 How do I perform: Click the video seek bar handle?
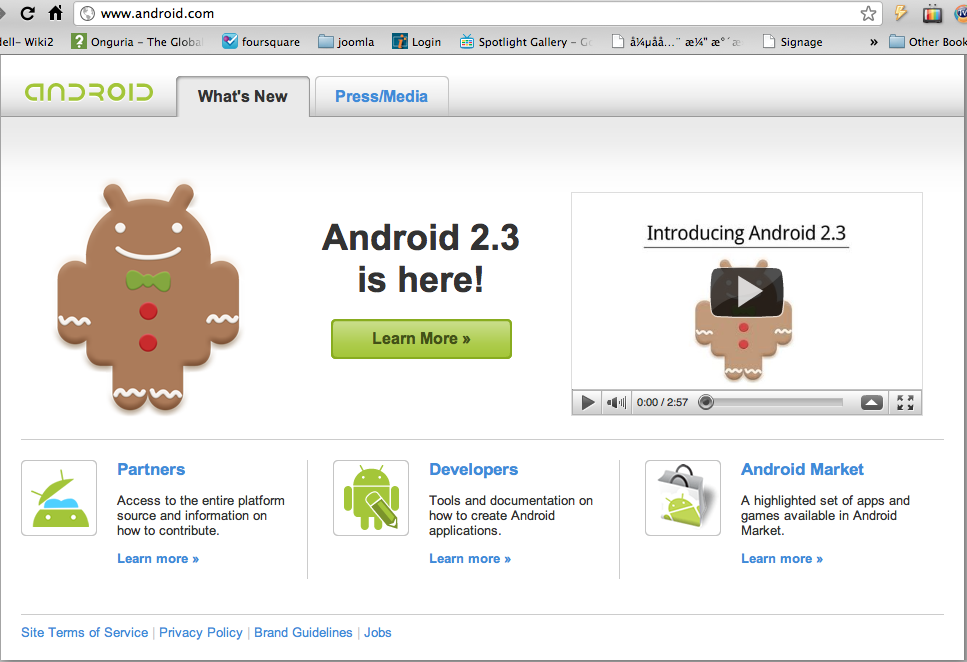pos(706,402)
